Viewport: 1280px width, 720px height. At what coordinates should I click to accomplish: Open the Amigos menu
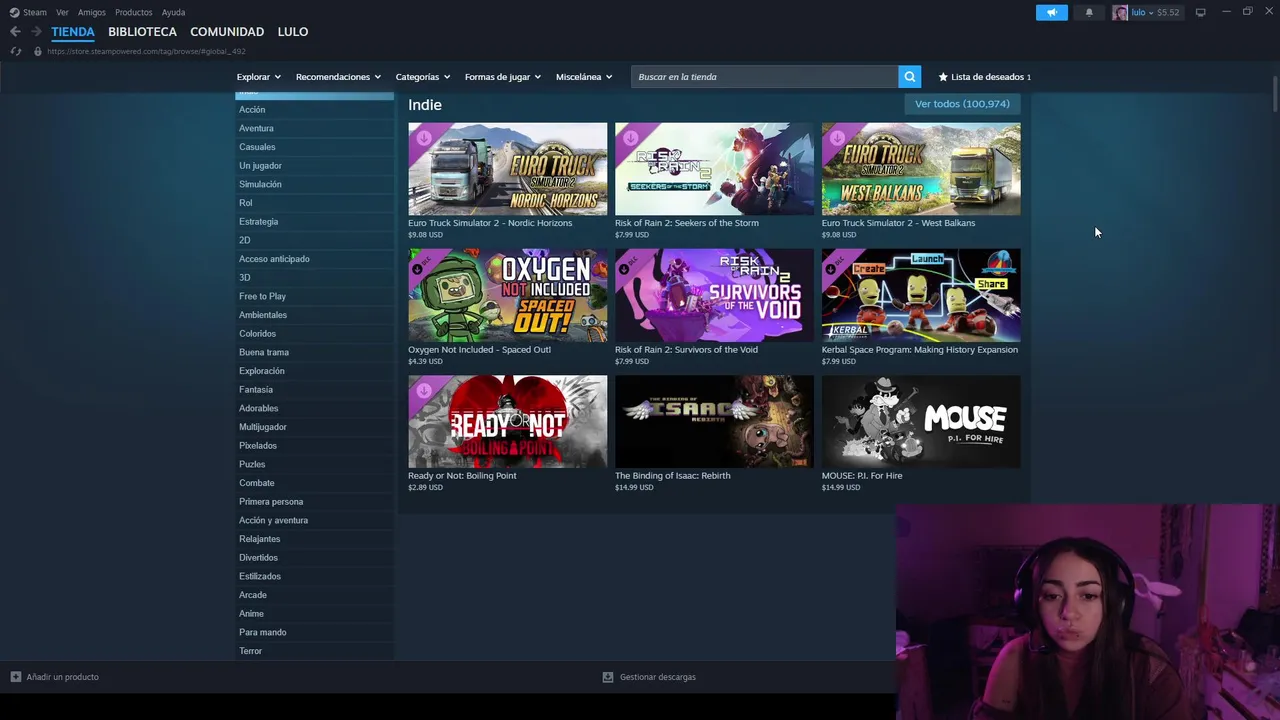tap(92, 12)
